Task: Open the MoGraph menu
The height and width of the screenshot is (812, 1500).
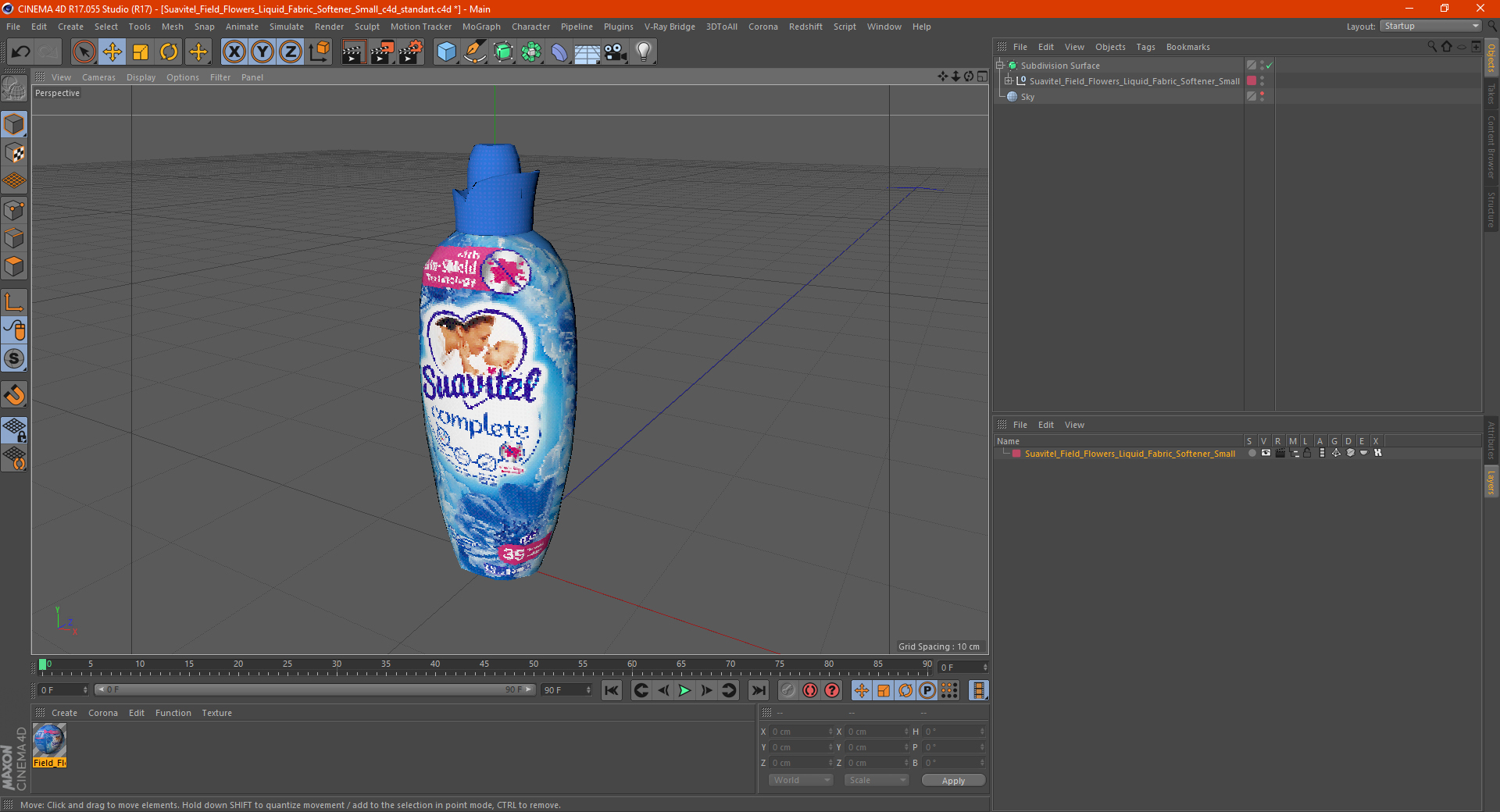Action: tap(481, 27)
